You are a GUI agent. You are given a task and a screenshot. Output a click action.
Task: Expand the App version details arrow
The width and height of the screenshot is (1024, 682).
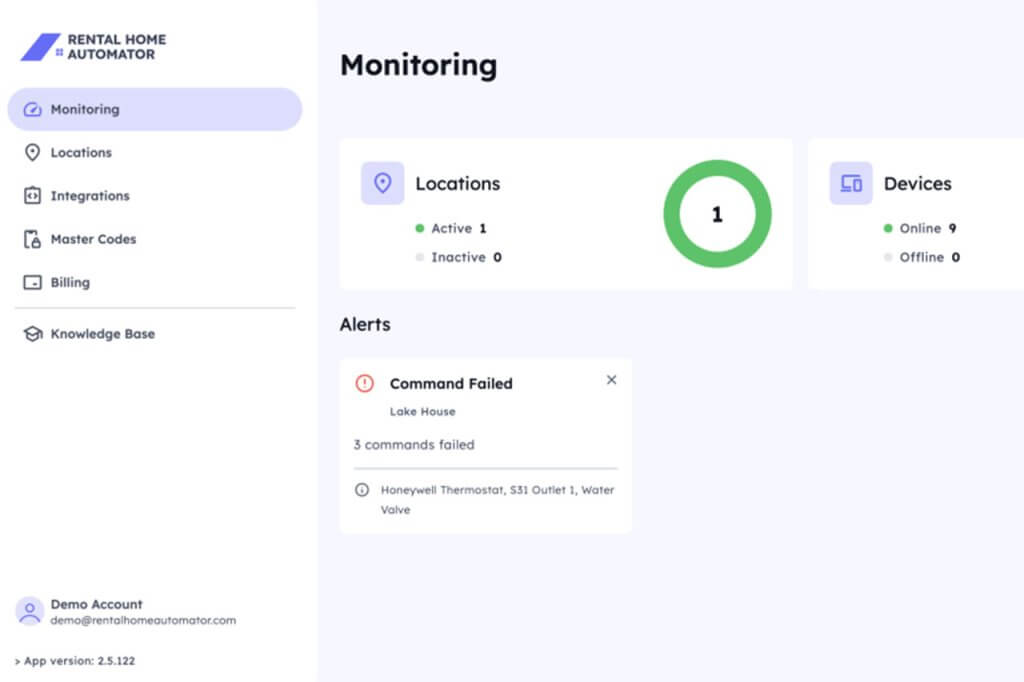17,661
